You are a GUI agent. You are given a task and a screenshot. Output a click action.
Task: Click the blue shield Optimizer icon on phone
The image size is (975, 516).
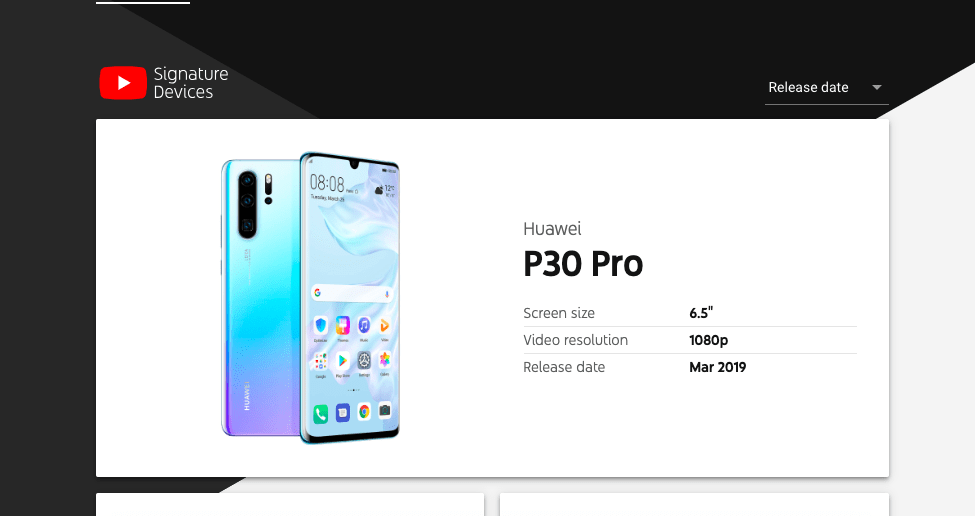coord(321,325)
